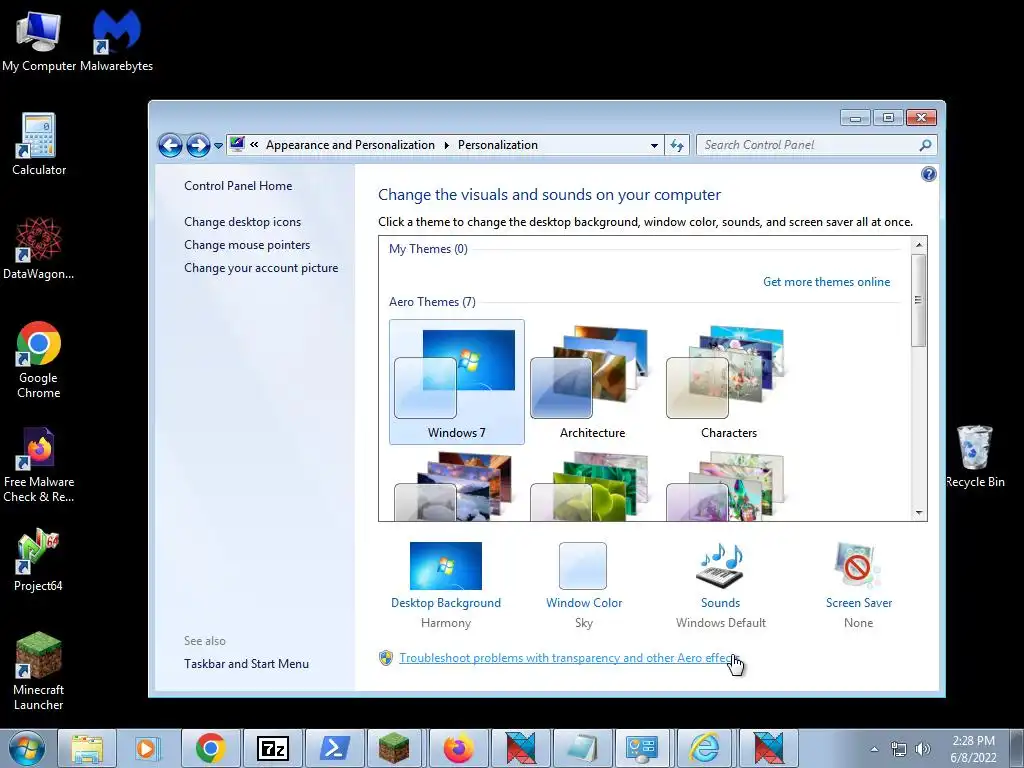Click the theme list scrollbar thumb

click(918, 300)
